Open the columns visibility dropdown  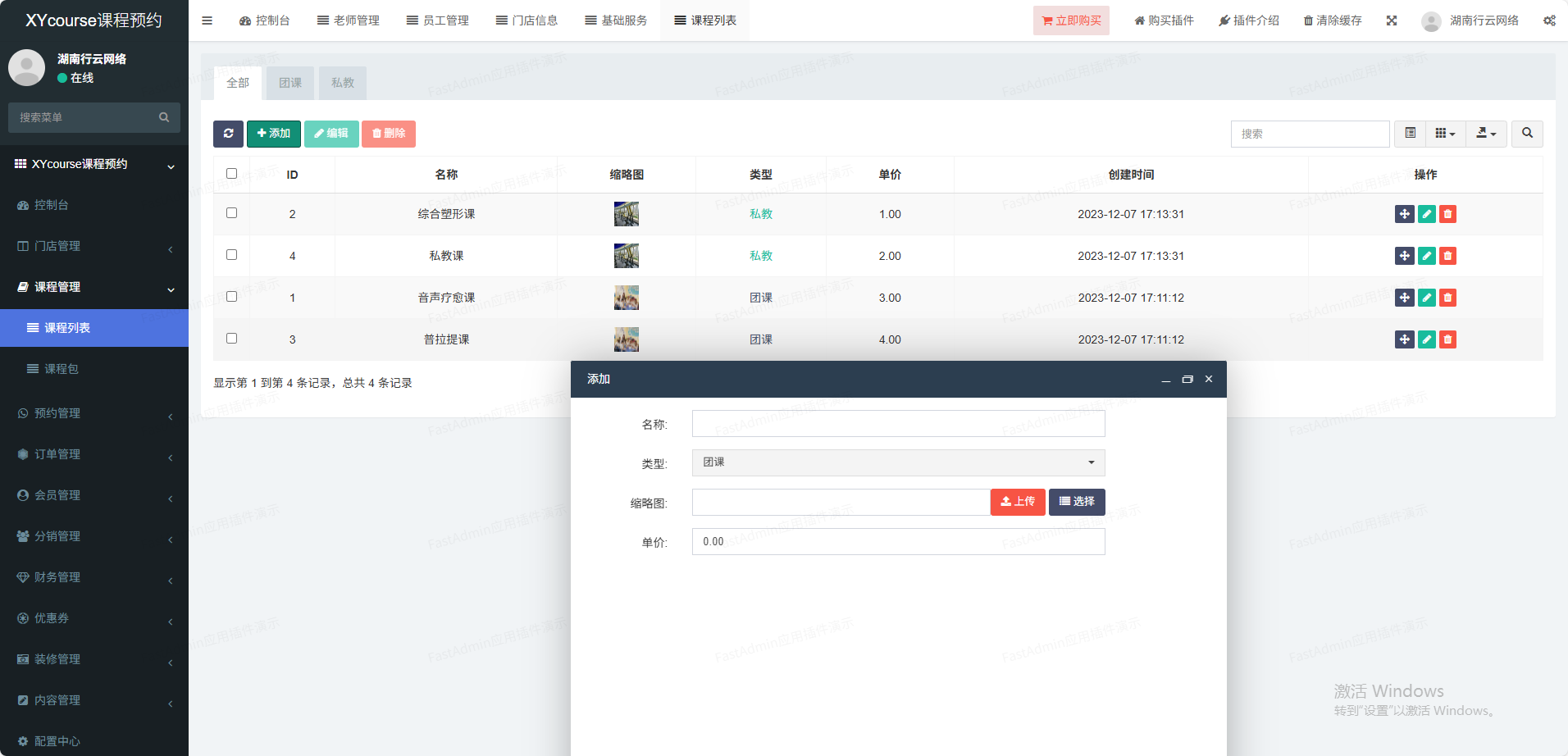tap(1445, 134)
